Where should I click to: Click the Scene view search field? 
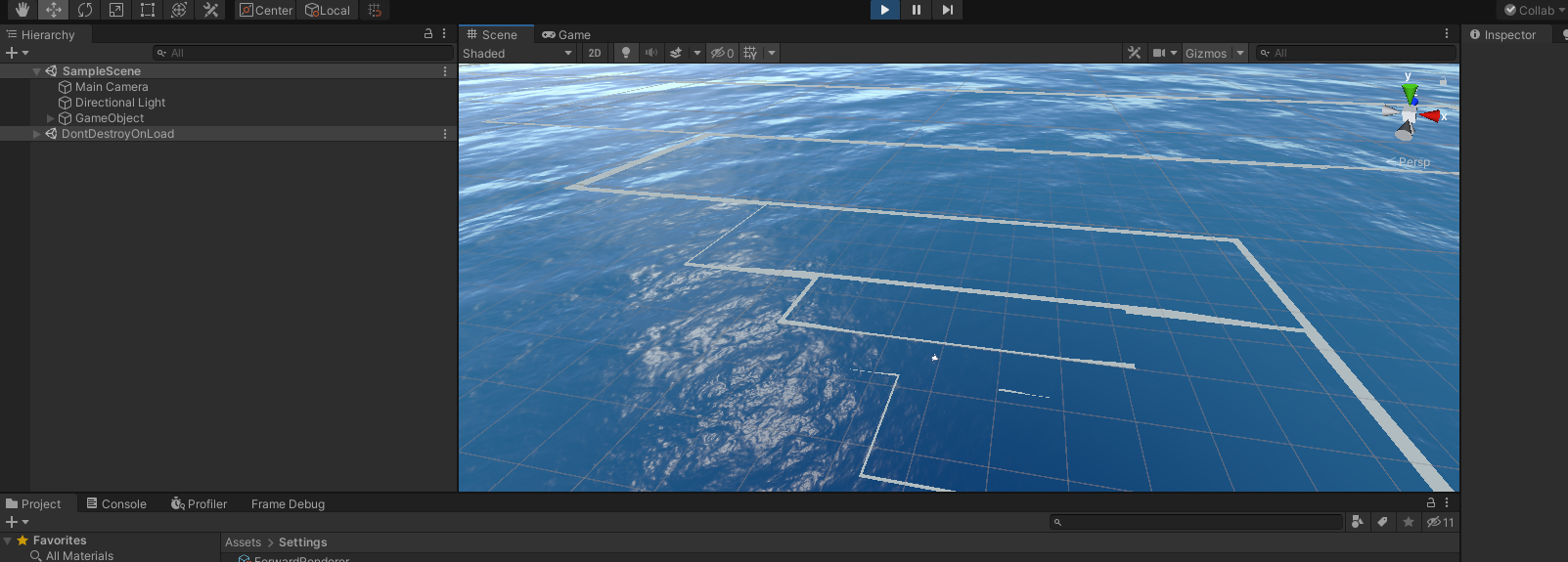point(1356,53)
